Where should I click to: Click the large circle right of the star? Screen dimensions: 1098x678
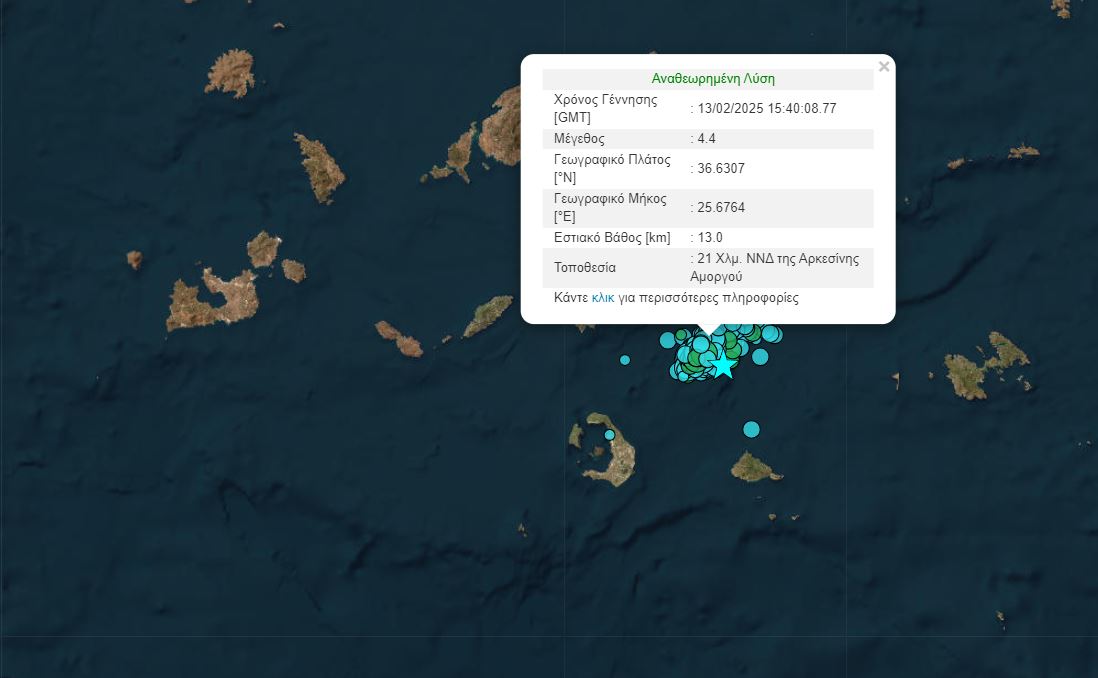760,357
